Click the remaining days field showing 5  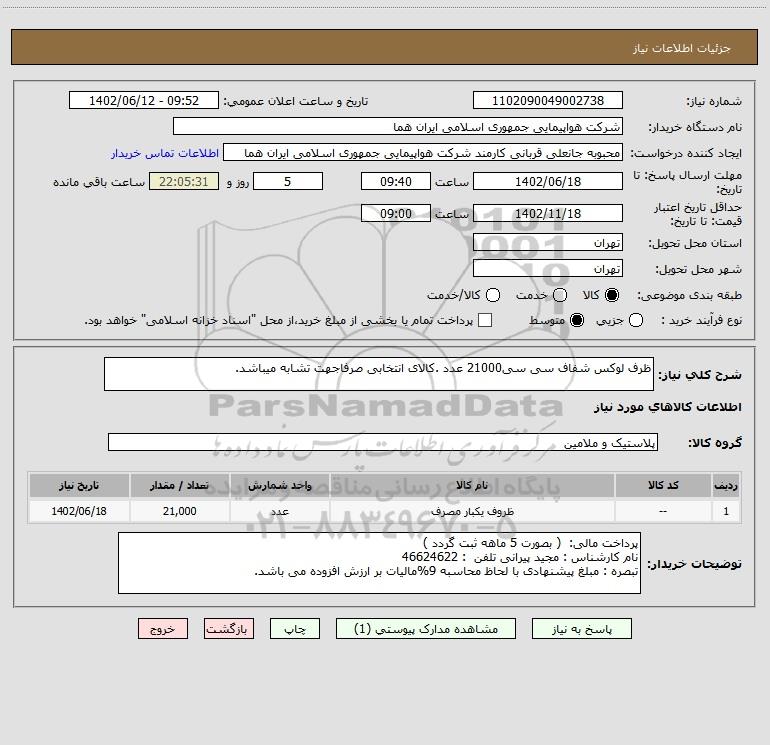pos(288,181)
